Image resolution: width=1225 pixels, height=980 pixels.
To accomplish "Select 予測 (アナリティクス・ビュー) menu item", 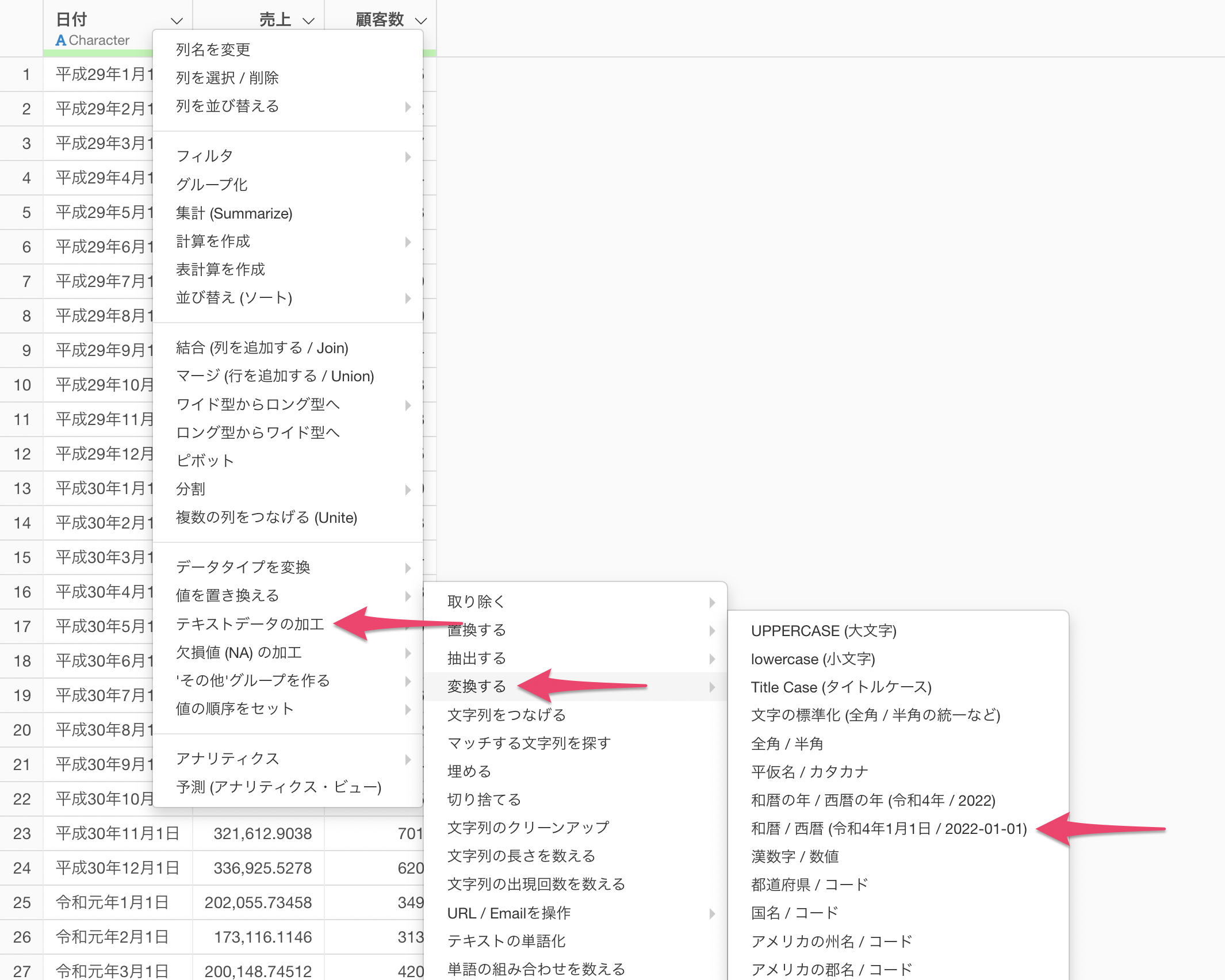I will (x=288, y=787).
